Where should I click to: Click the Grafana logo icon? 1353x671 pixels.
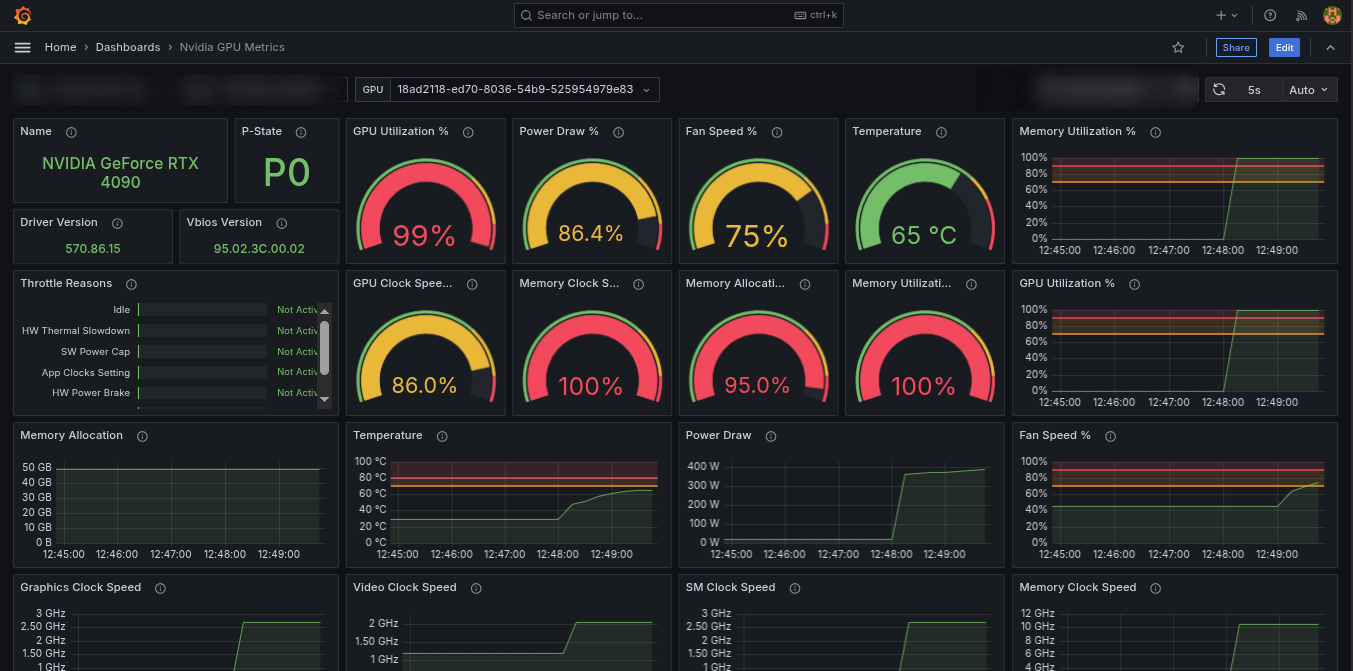click(x=23, y=15)
